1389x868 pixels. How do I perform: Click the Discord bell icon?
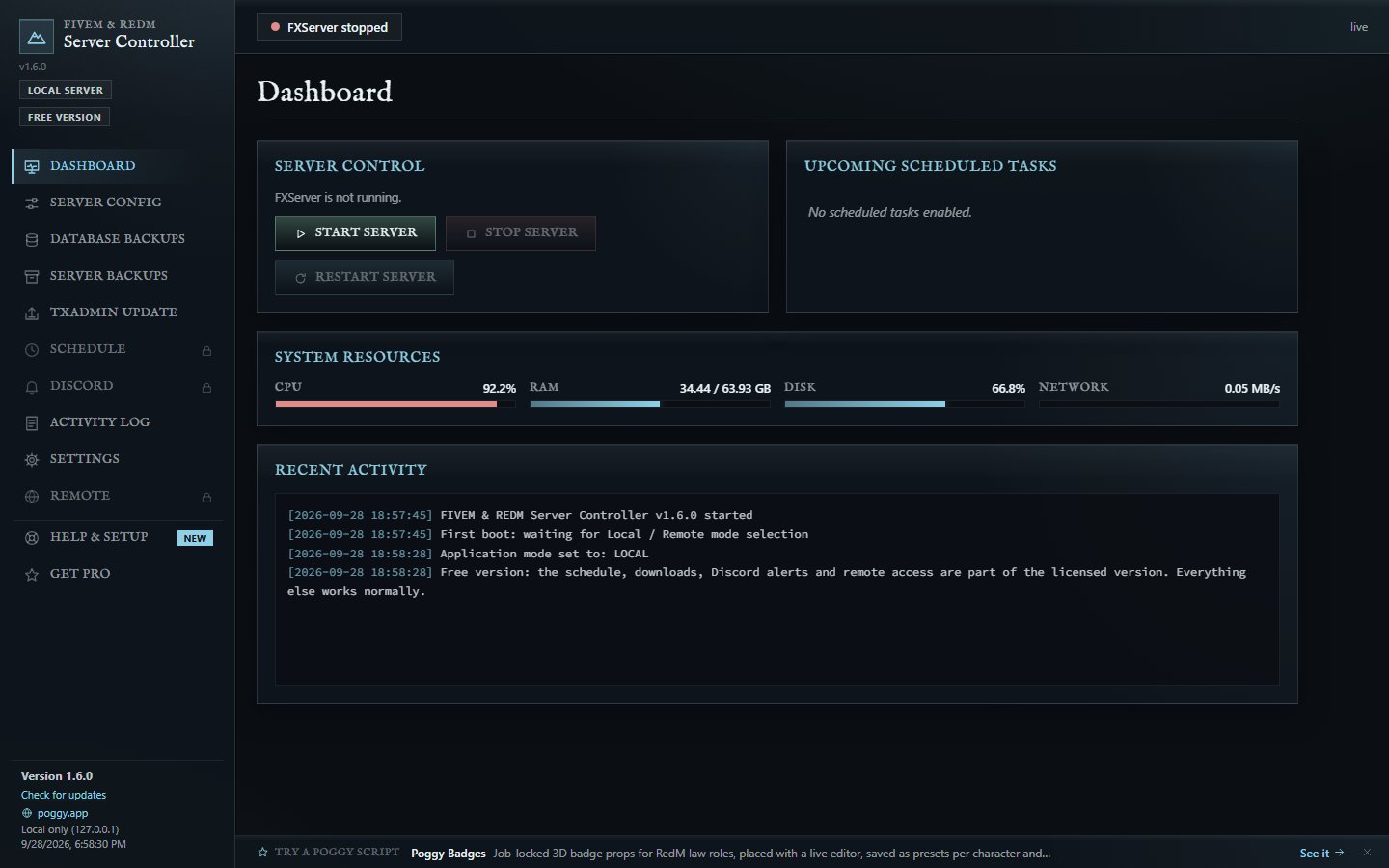click(x=32, y=386)
